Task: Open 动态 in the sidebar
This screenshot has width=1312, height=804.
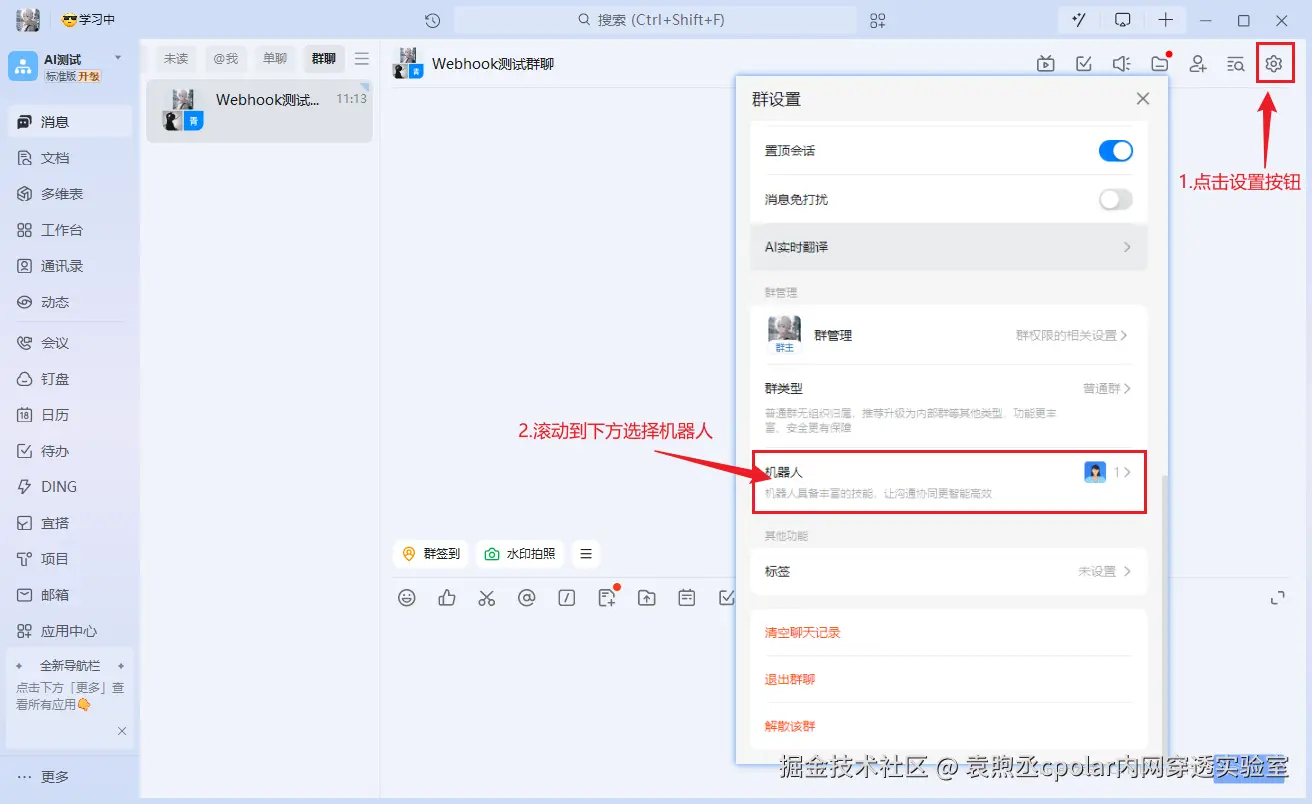Action: (x=69, y=302)
